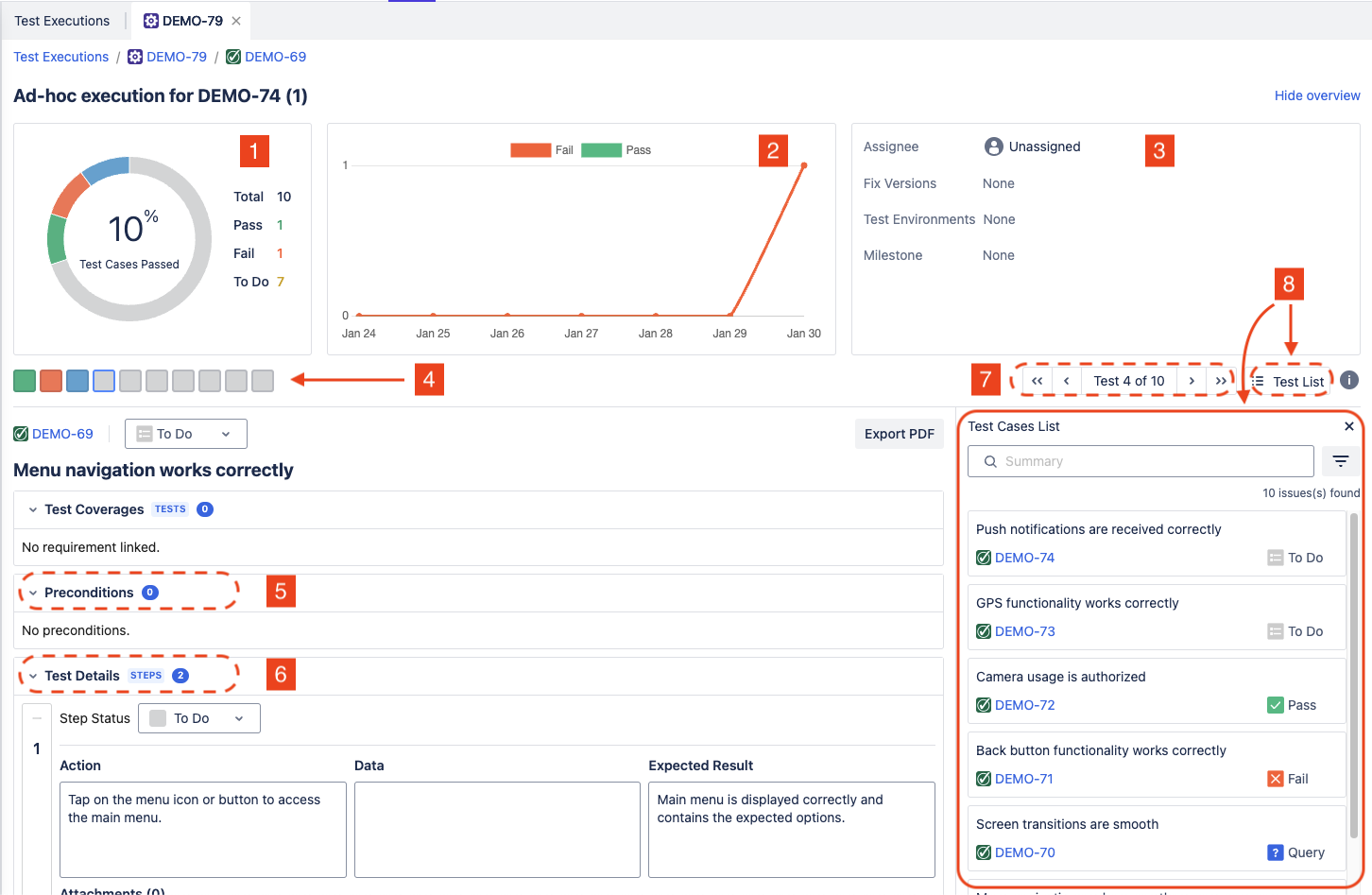
Task: Collapse the Test Coverages section
Action: point(33,509)
